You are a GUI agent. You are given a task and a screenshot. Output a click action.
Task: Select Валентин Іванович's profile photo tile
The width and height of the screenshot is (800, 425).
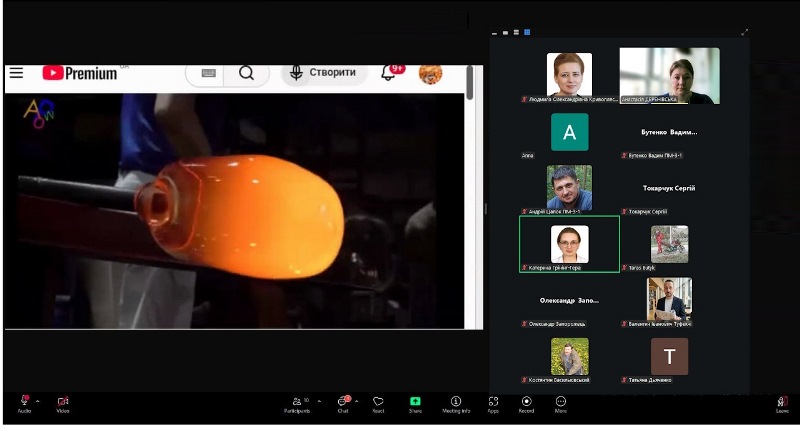click(x=669, y=299)
